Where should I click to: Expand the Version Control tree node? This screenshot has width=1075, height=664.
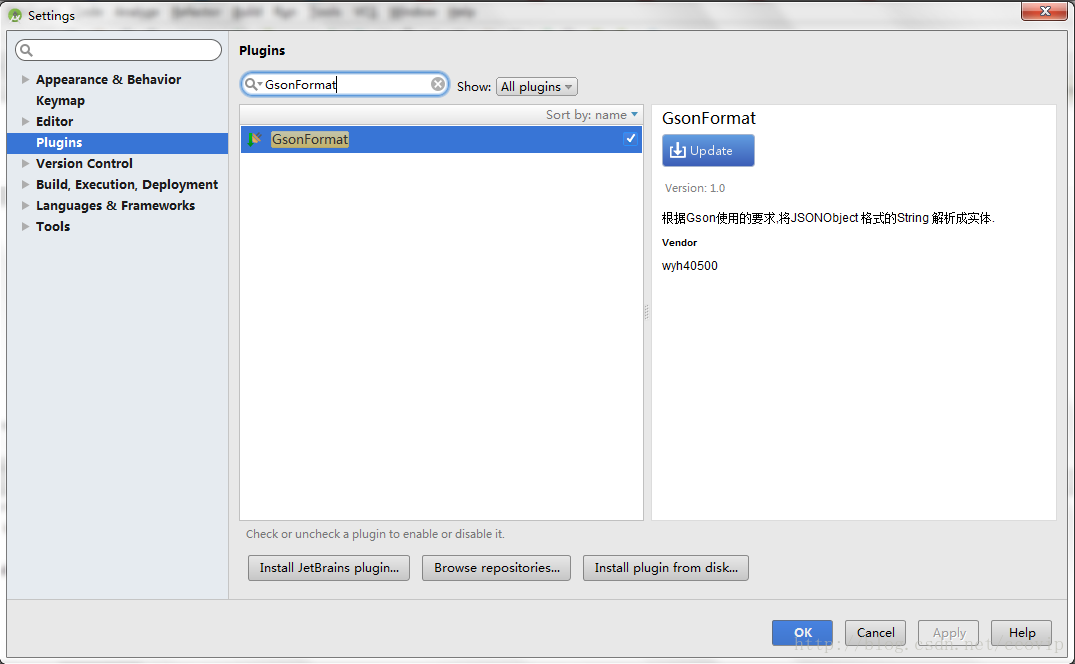click(25, 164)
